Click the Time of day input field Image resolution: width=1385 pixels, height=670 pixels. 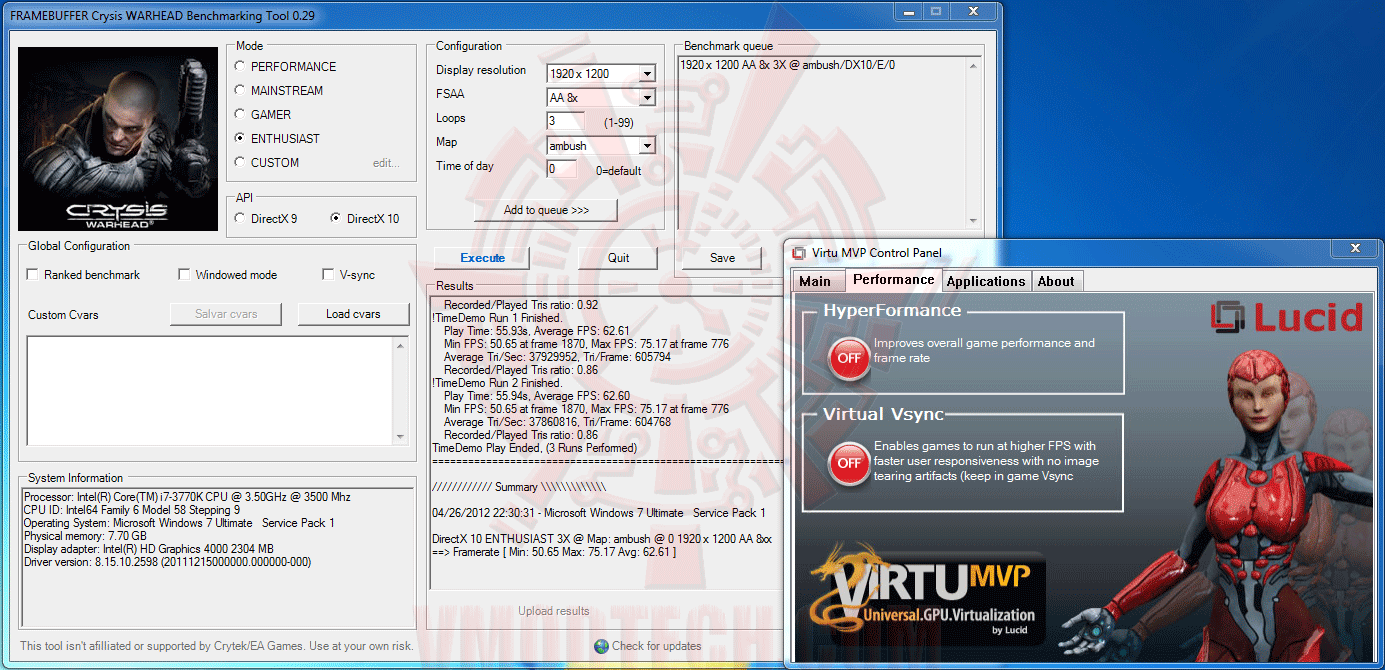pyautogui.click(x=562, y=169)
